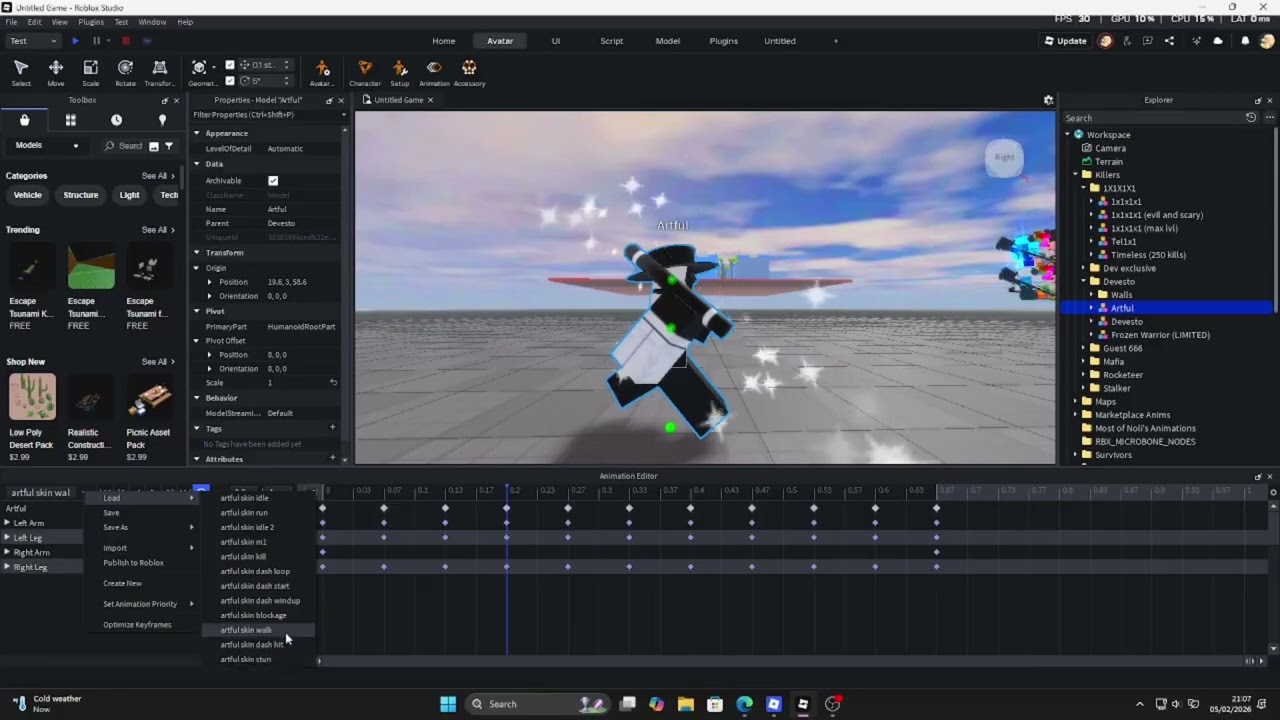This screenshot has width=1280, height=720.
Task: Click See All next to Trending
Action: (158, 230)
